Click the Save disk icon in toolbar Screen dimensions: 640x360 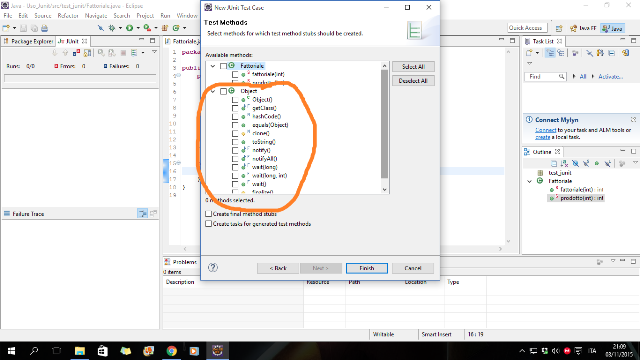(24, 28)
